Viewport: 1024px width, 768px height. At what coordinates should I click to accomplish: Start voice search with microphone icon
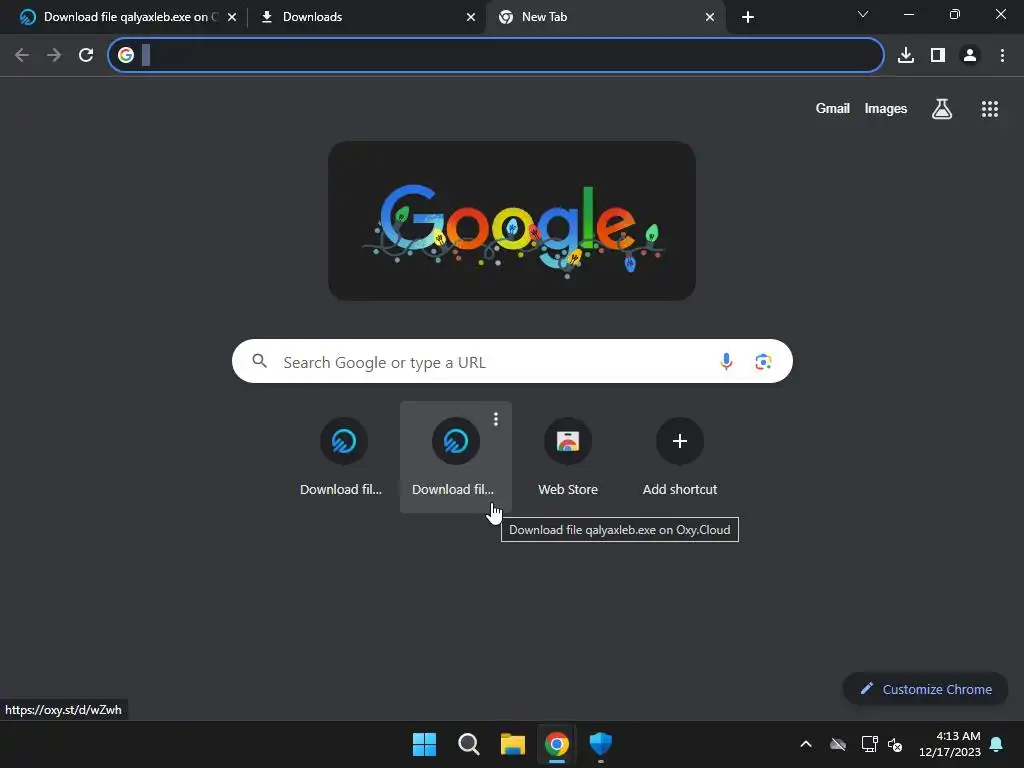coord(726,361)
